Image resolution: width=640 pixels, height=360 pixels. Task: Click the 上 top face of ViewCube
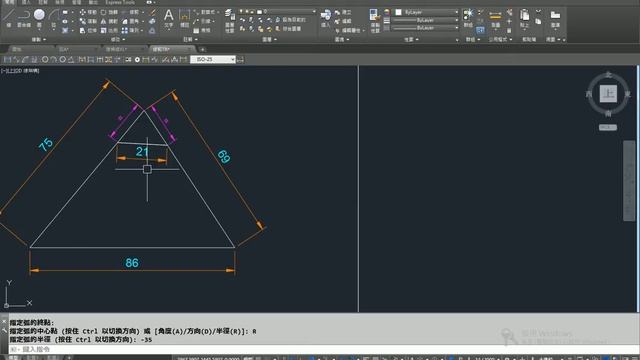click(x=608, y=94)
